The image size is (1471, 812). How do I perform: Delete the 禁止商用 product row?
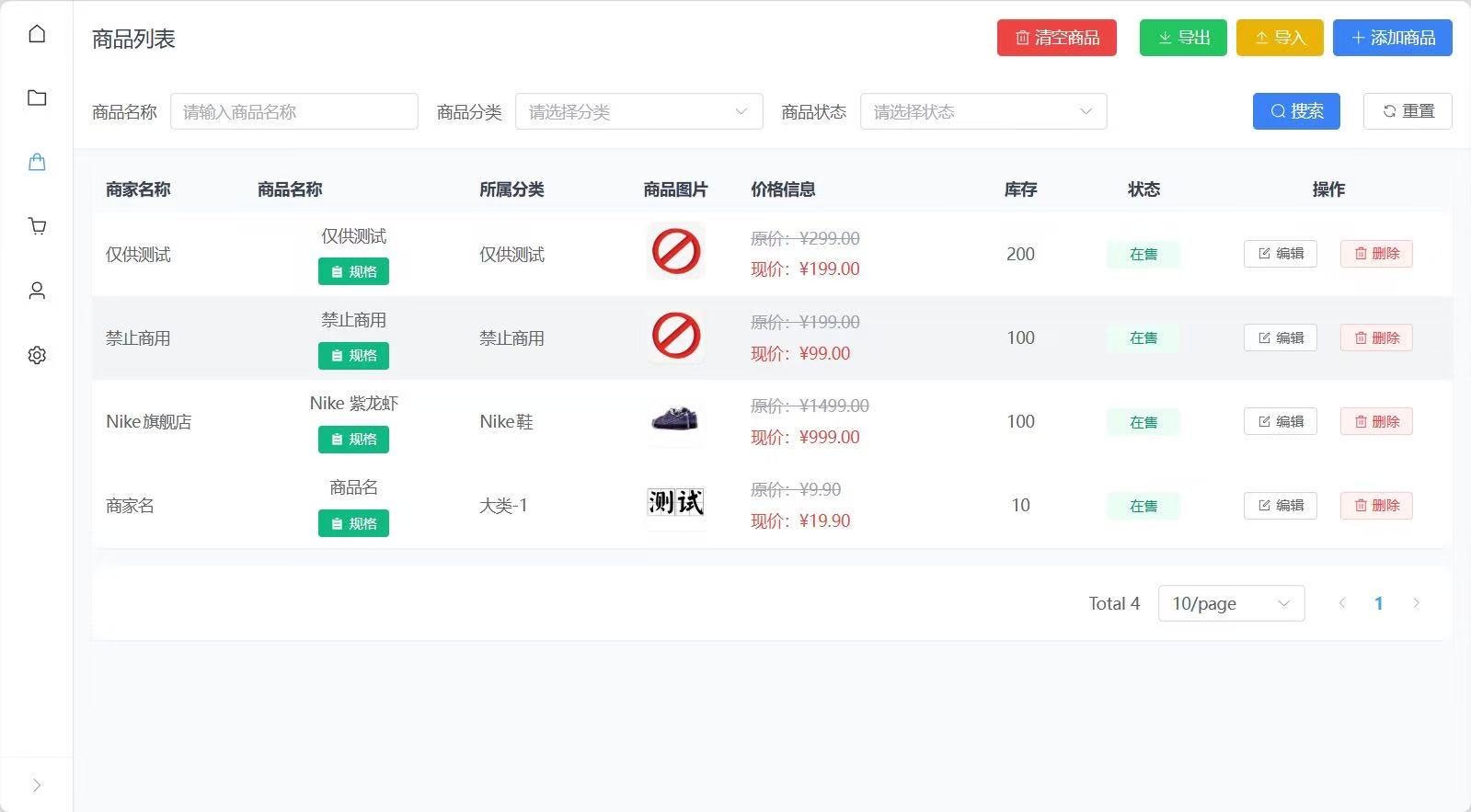pos(1376,337)
